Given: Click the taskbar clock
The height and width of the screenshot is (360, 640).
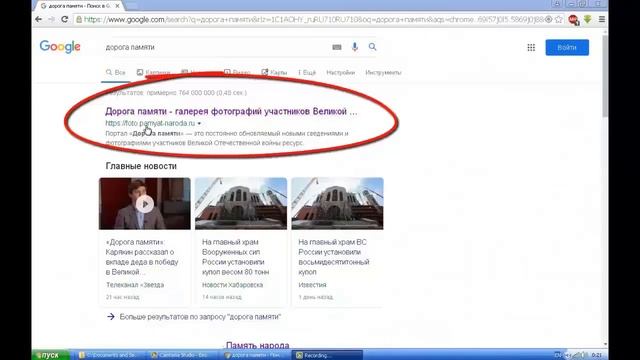Looking at the screenshot, I should (x=596, y=356).
